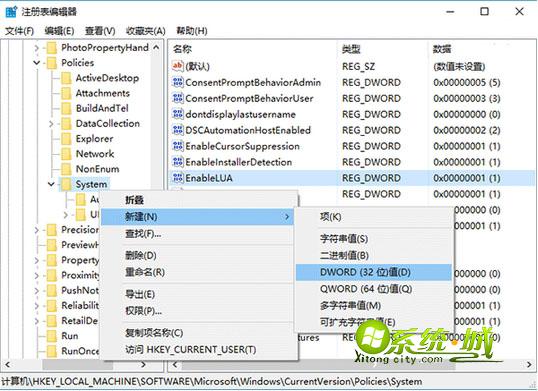Select 二进制值(B) in the submenu

[373, 255]
